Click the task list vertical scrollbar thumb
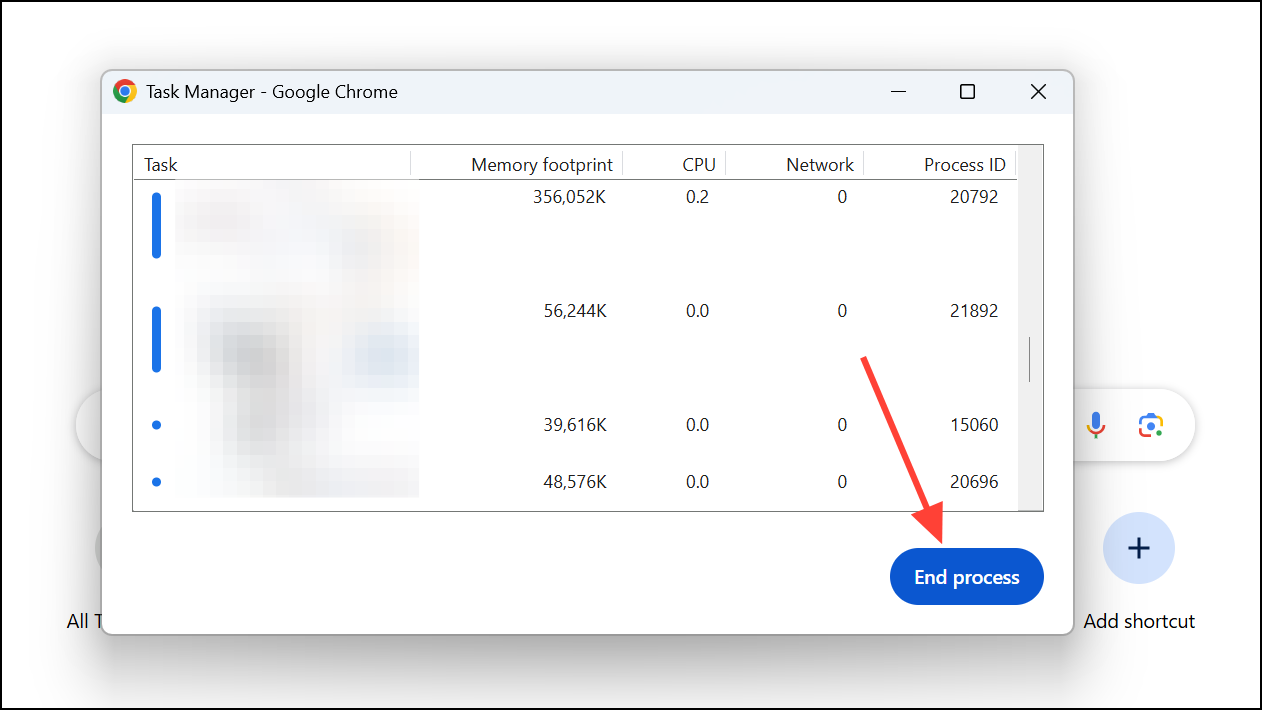Image resolution: width=1262 pixels, height=710 pixels. tap(1029, 360)
